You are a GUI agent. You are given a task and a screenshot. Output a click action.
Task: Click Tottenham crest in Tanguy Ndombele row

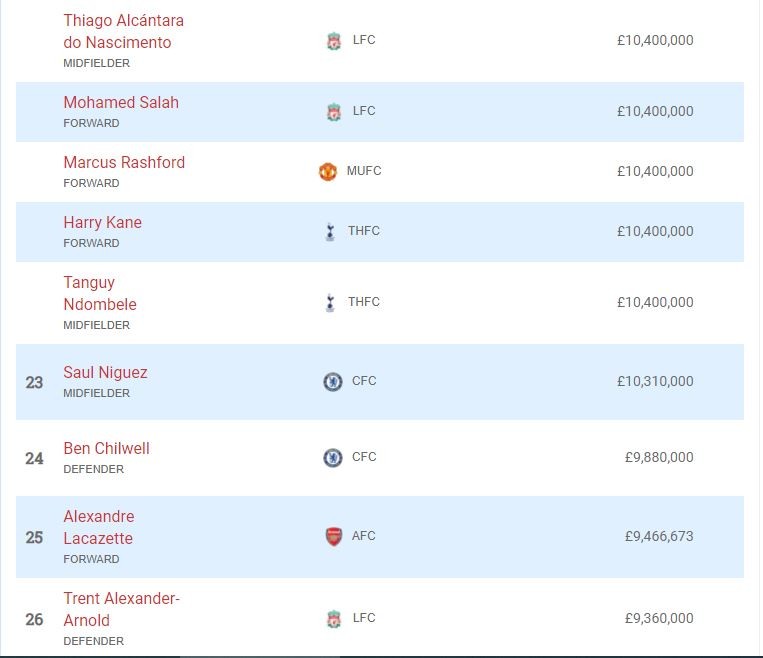[x=330, y=302]
